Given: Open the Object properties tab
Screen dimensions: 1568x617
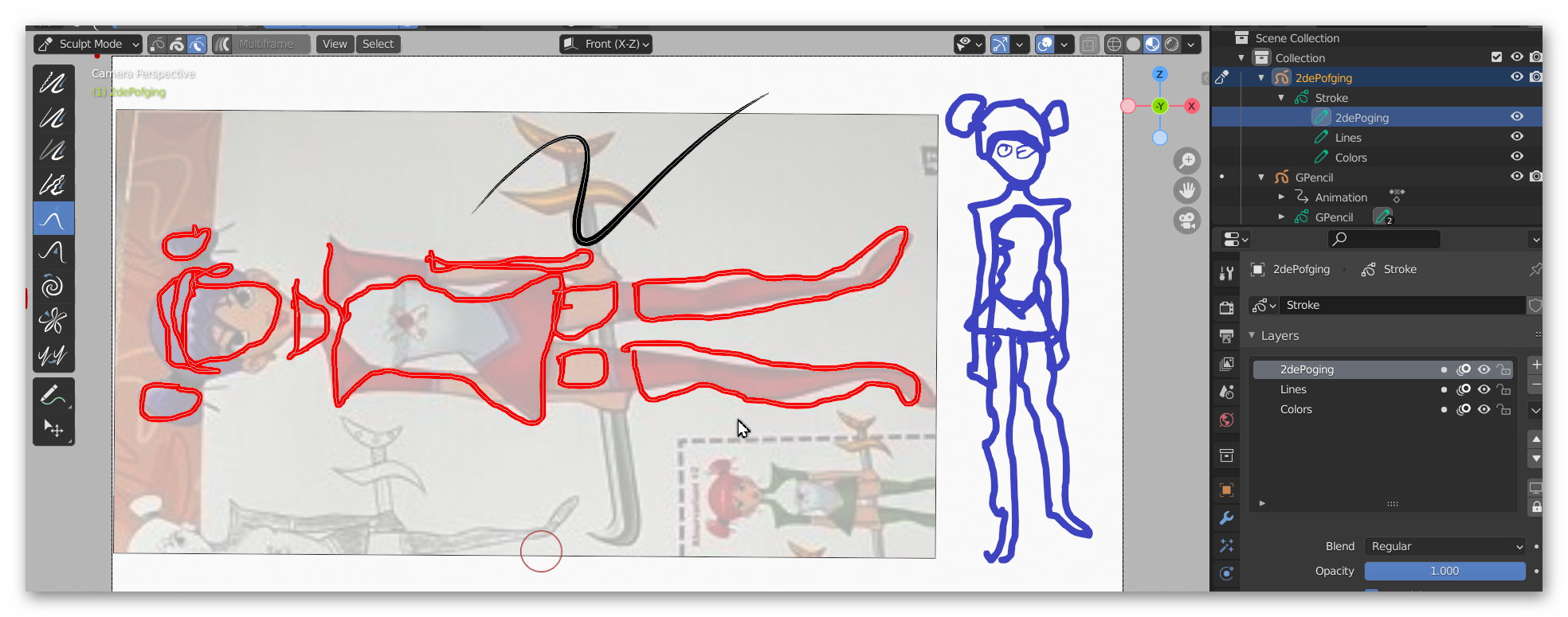Looking at the screenshot, I should tap(1226, 490).
